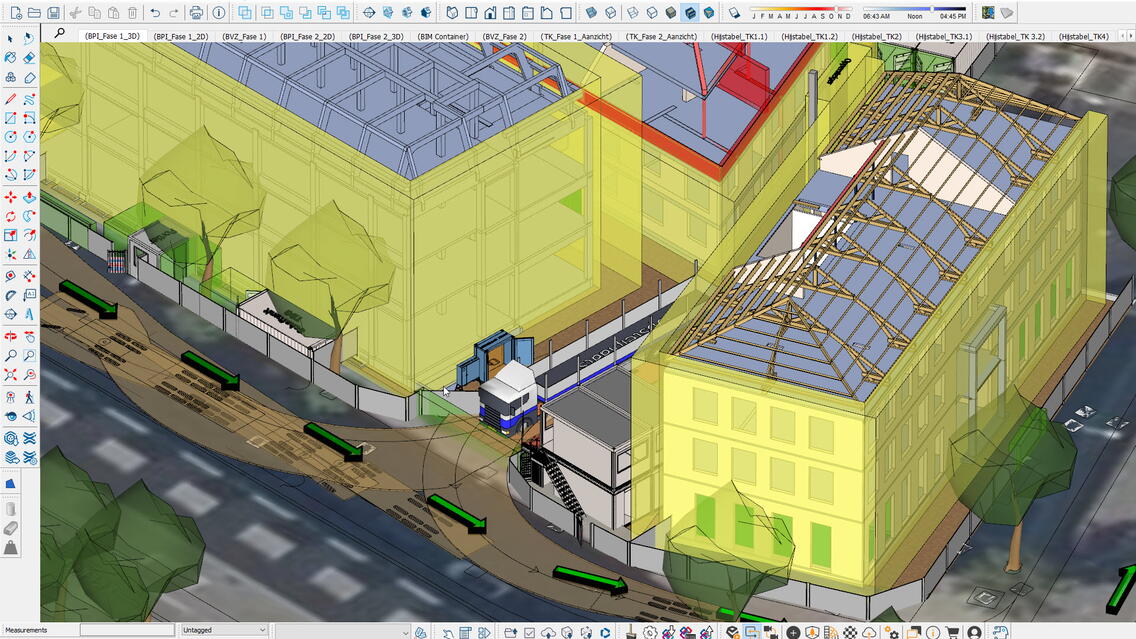The width and height of the screenshot is (1136, 639).
Task: Select the Walk tool
Action: click(x=29, y=397)
